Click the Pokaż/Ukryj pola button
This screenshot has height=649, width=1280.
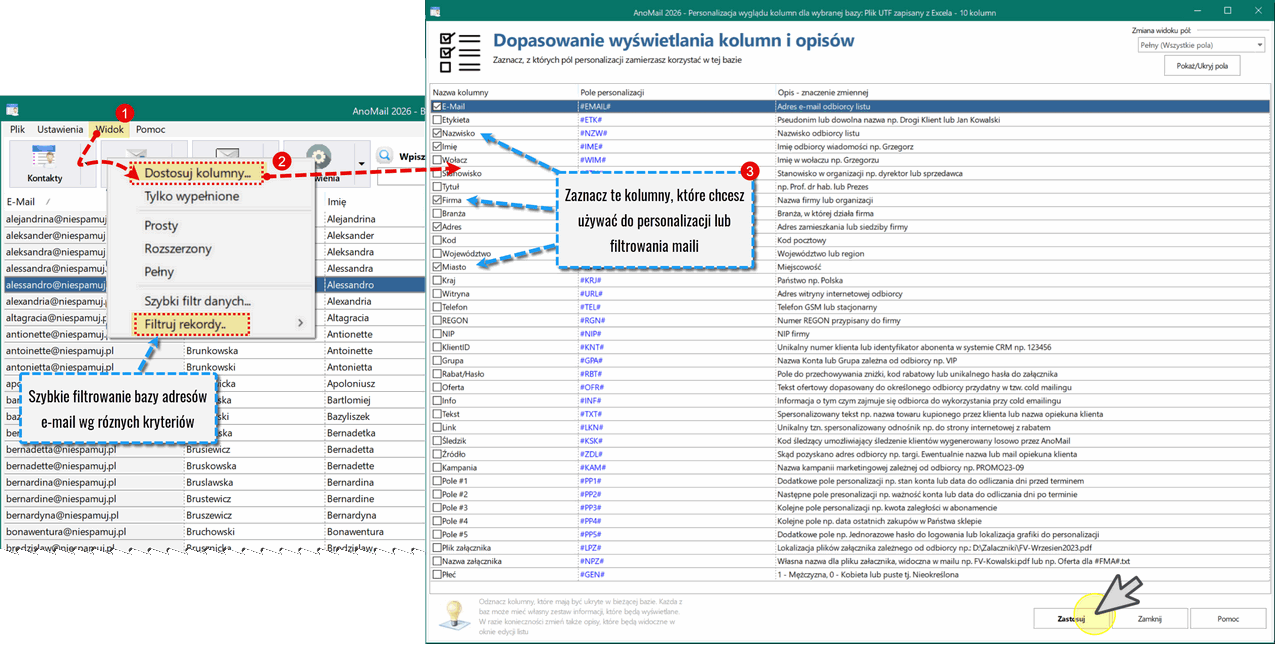coord(1201,66)
